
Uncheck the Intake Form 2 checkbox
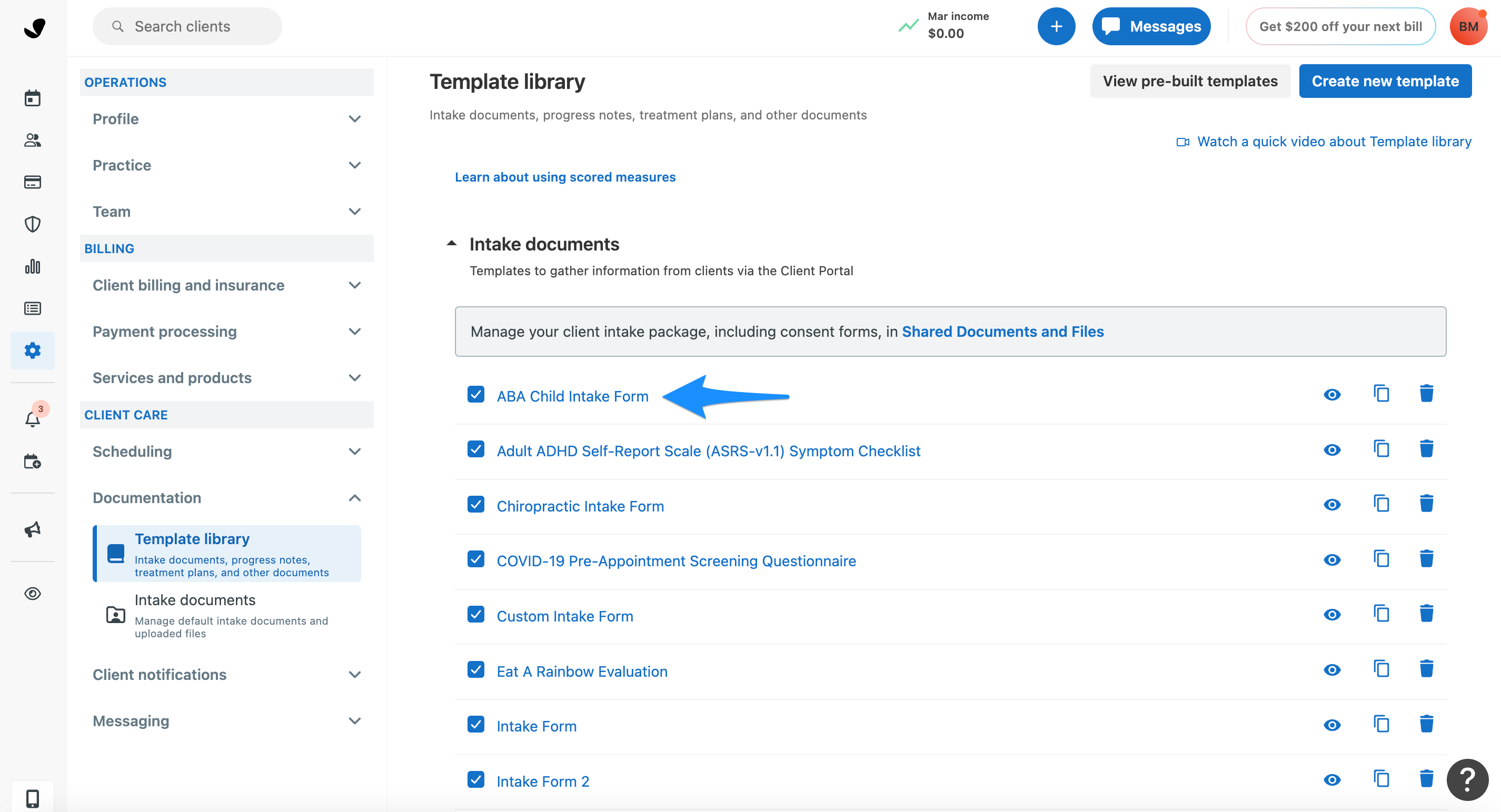476,779
